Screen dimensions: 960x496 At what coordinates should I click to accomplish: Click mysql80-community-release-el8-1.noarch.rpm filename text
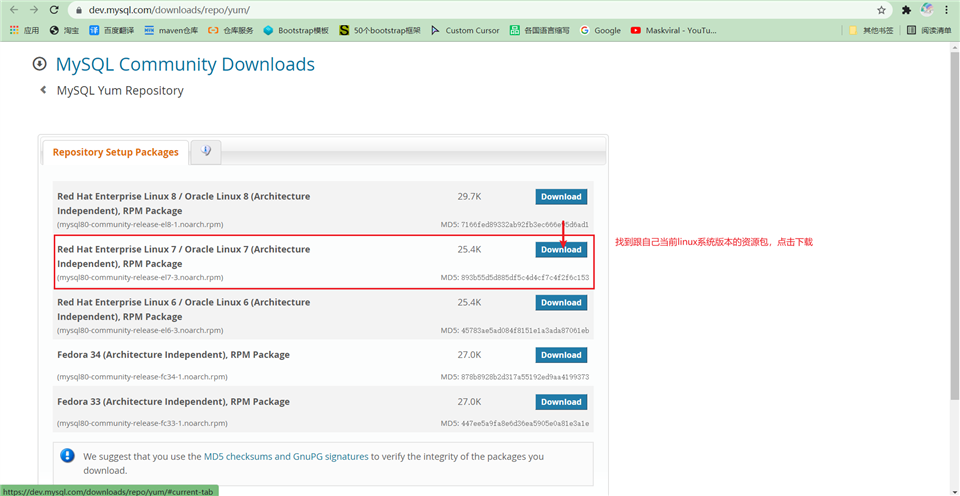click(140, 225)
